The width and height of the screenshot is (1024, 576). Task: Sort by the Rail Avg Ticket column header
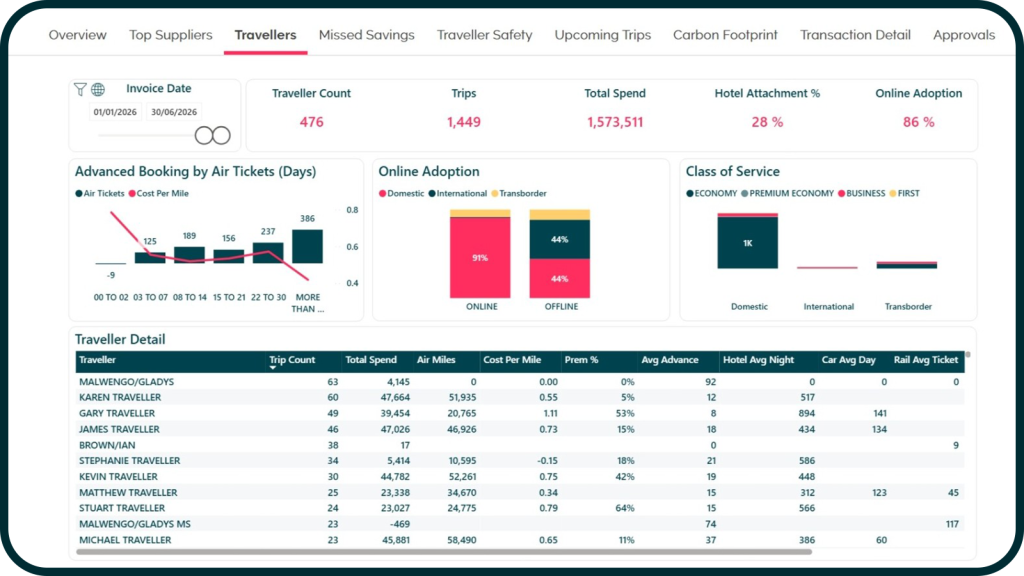(x=925, y=360)
